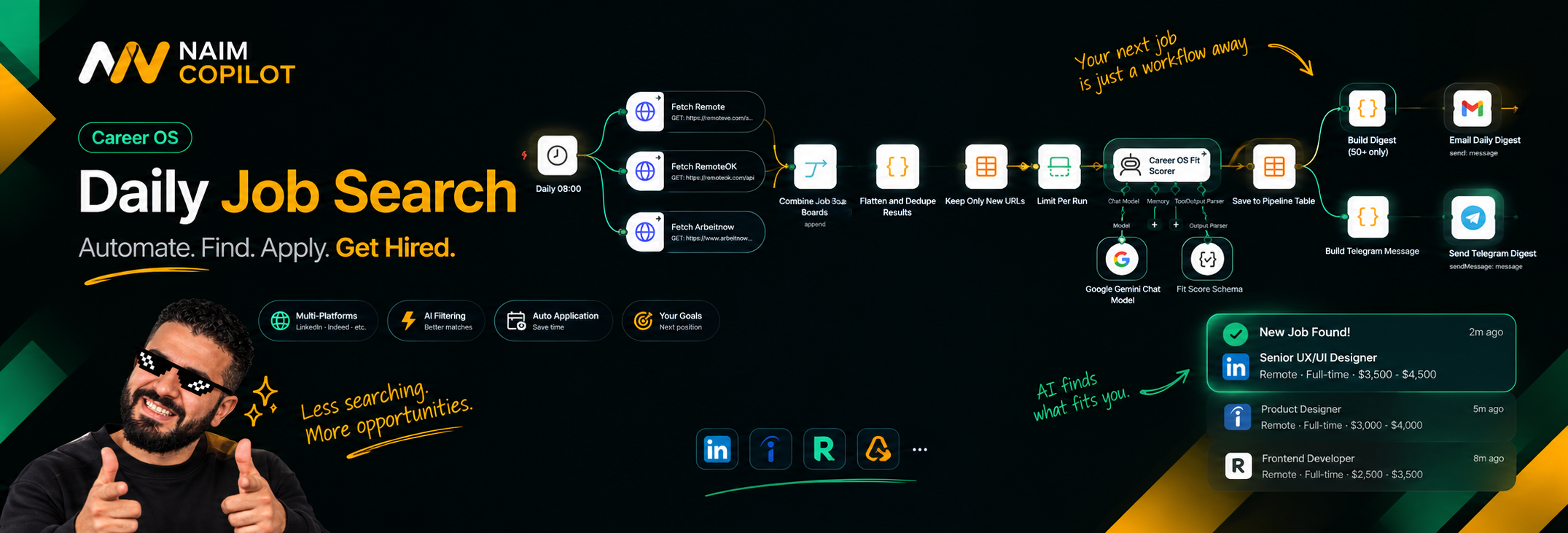1568x533 pixels.
Task: Open the Career OS Fit Scorer agent node
Action: 1161,166
